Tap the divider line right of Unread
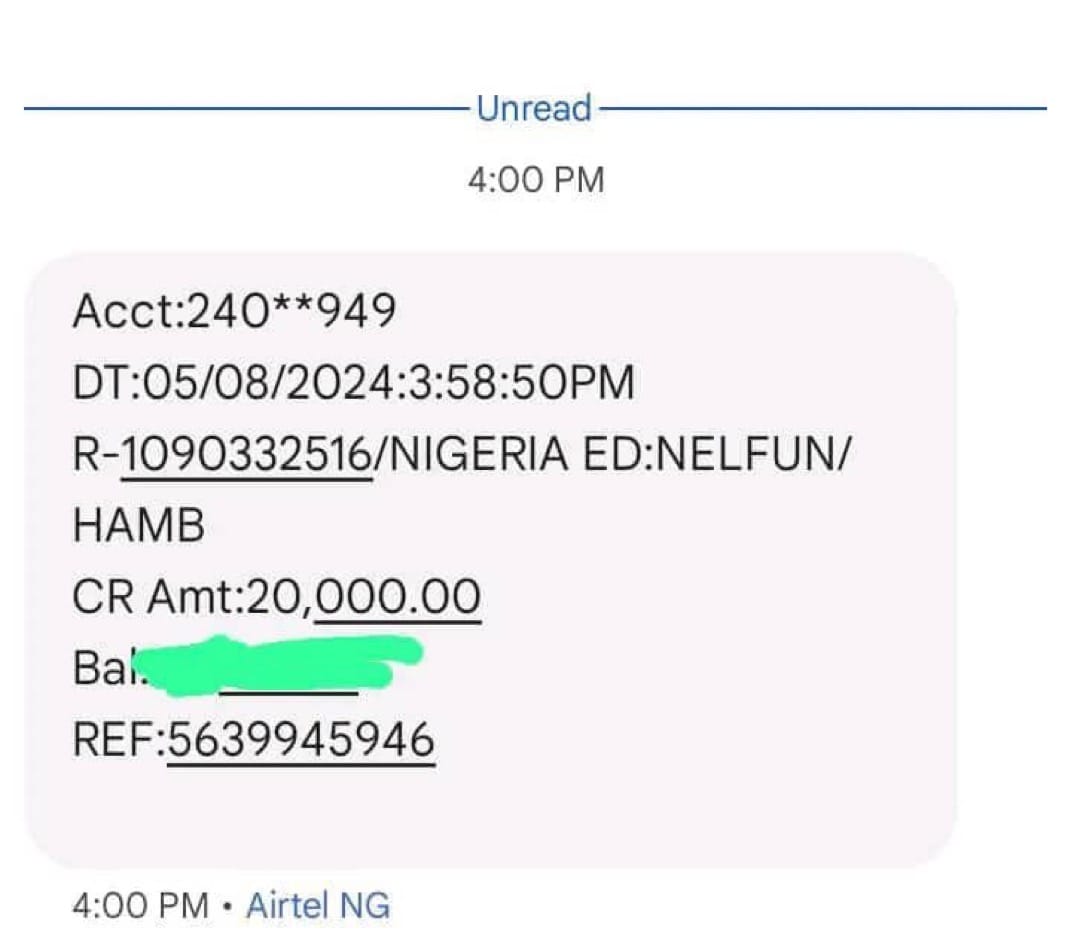The image size is (1070, 946). click(x=822, y=108)
